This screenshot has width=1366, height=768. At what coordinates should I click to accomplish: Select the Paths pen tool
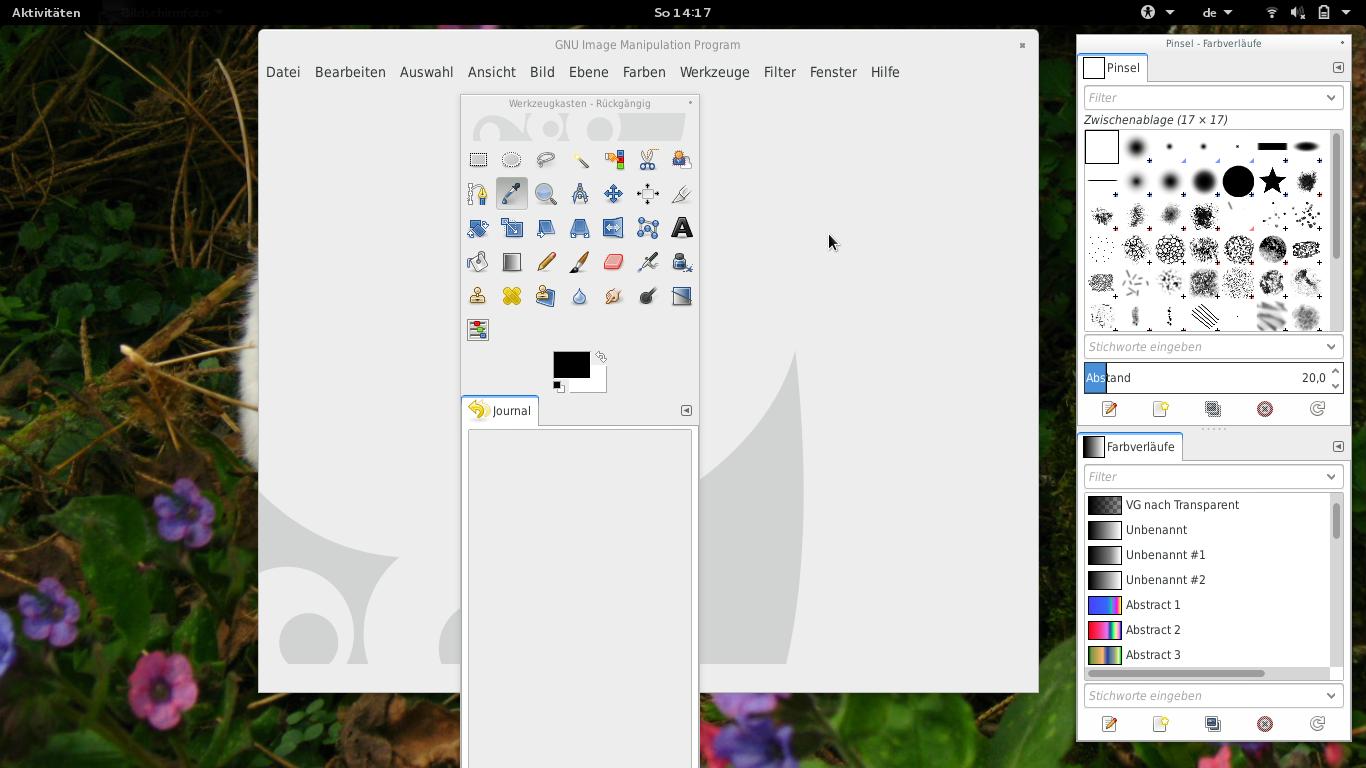tap(478, 194)
